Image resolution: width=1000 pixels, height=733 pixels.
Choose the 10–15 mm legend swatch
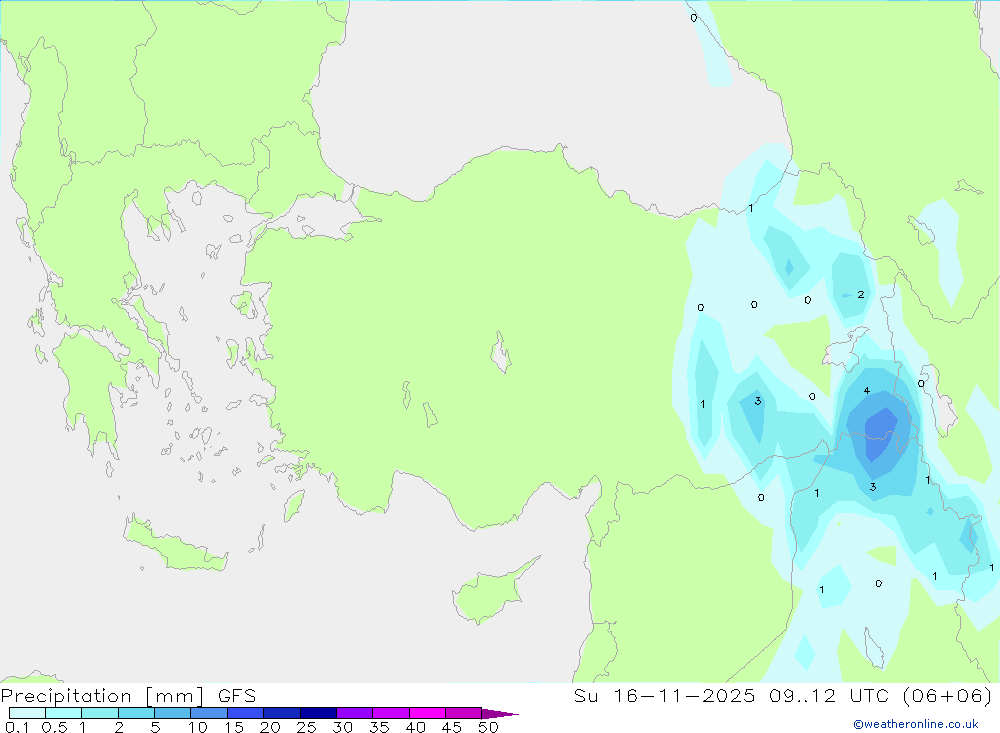tap(209, 713)
